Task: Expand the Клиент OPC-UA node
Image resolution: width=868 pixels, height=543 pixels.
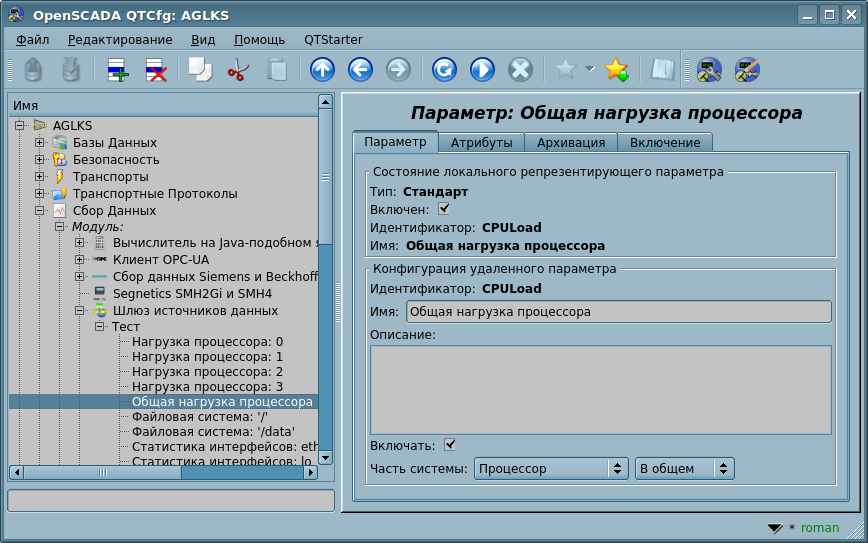Action: [80, 260]
